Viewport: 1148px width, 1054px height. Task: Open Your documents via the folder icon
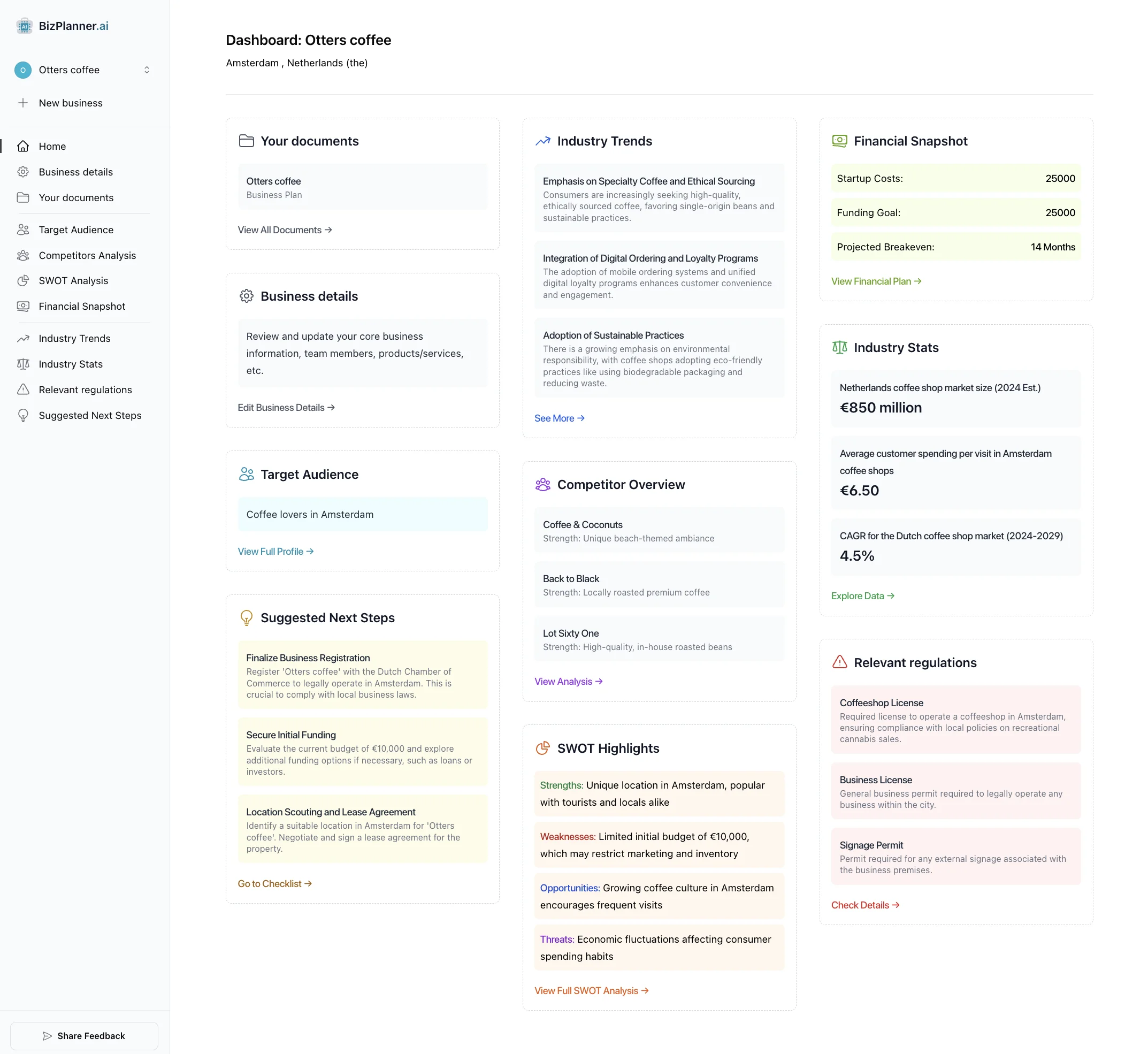pyautogui.click(x=24, y=197)
